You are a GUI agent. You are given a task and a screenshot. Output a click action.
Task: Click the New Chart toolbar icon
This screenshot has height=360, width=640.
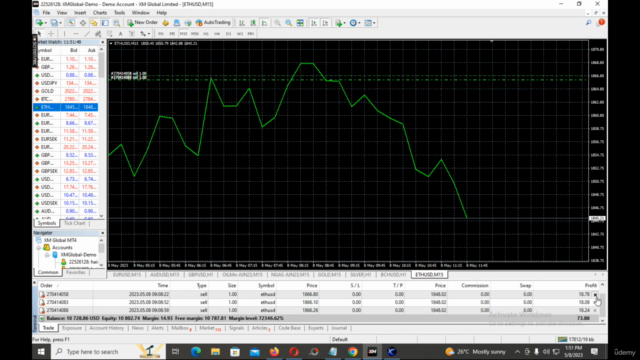pos(39,22)
